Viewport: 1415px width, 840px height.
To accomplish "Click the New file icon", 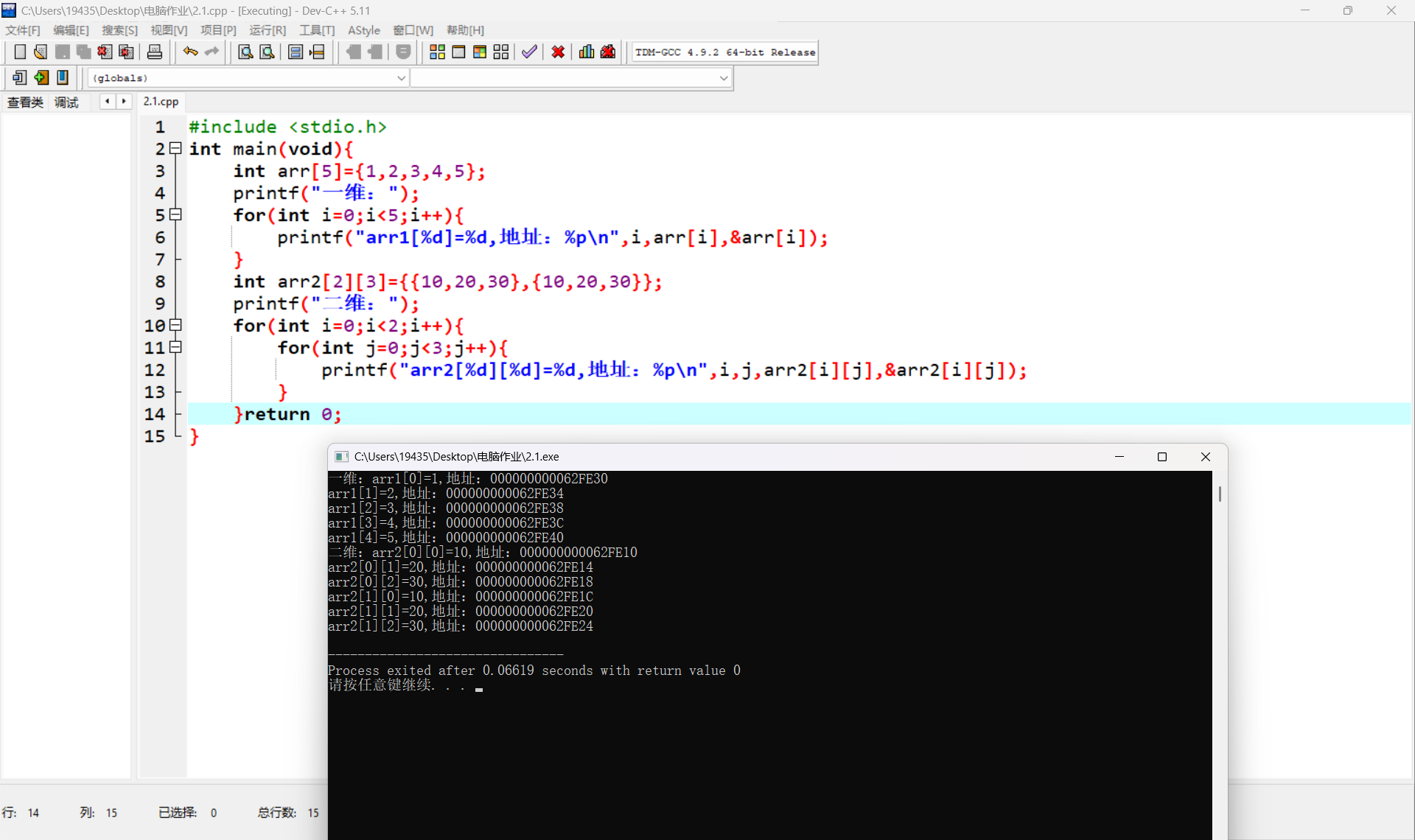I will 20,52.
